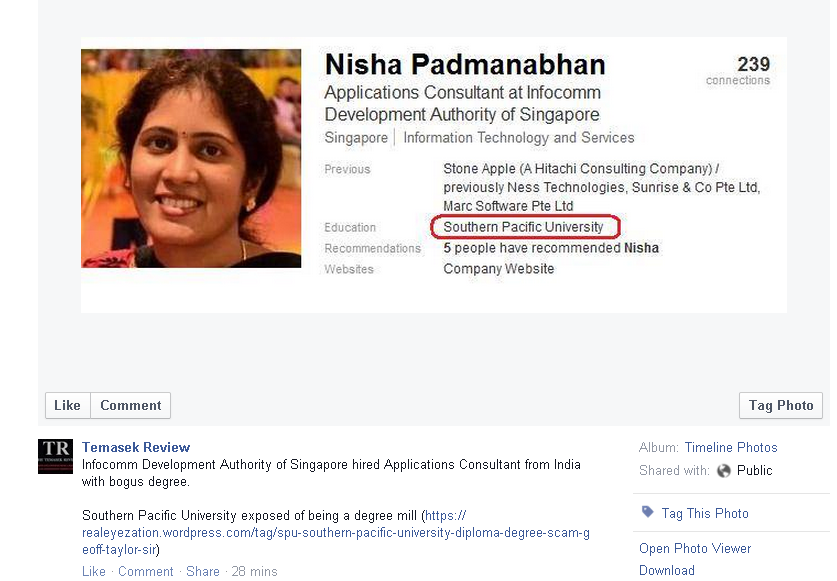
Task: Open Photo Viewer link
Action: [x=695, y=548]
